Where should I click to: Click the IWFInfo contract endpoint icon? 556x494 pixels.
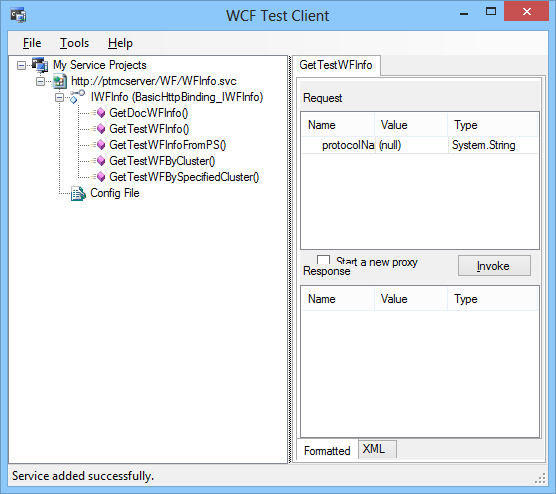click(x=77, y=97)
